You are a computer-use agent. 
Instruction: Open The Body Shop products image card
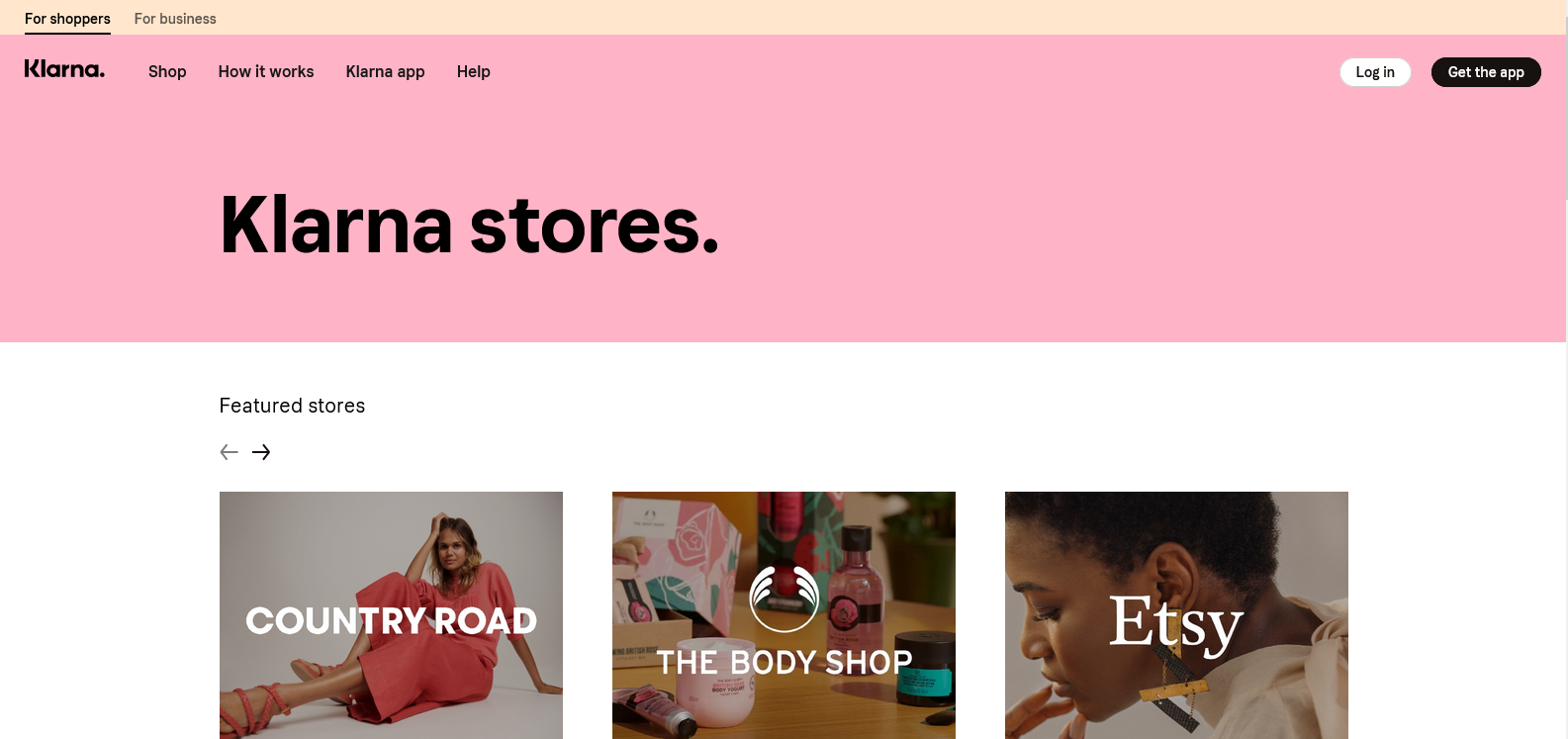[784, 615]
